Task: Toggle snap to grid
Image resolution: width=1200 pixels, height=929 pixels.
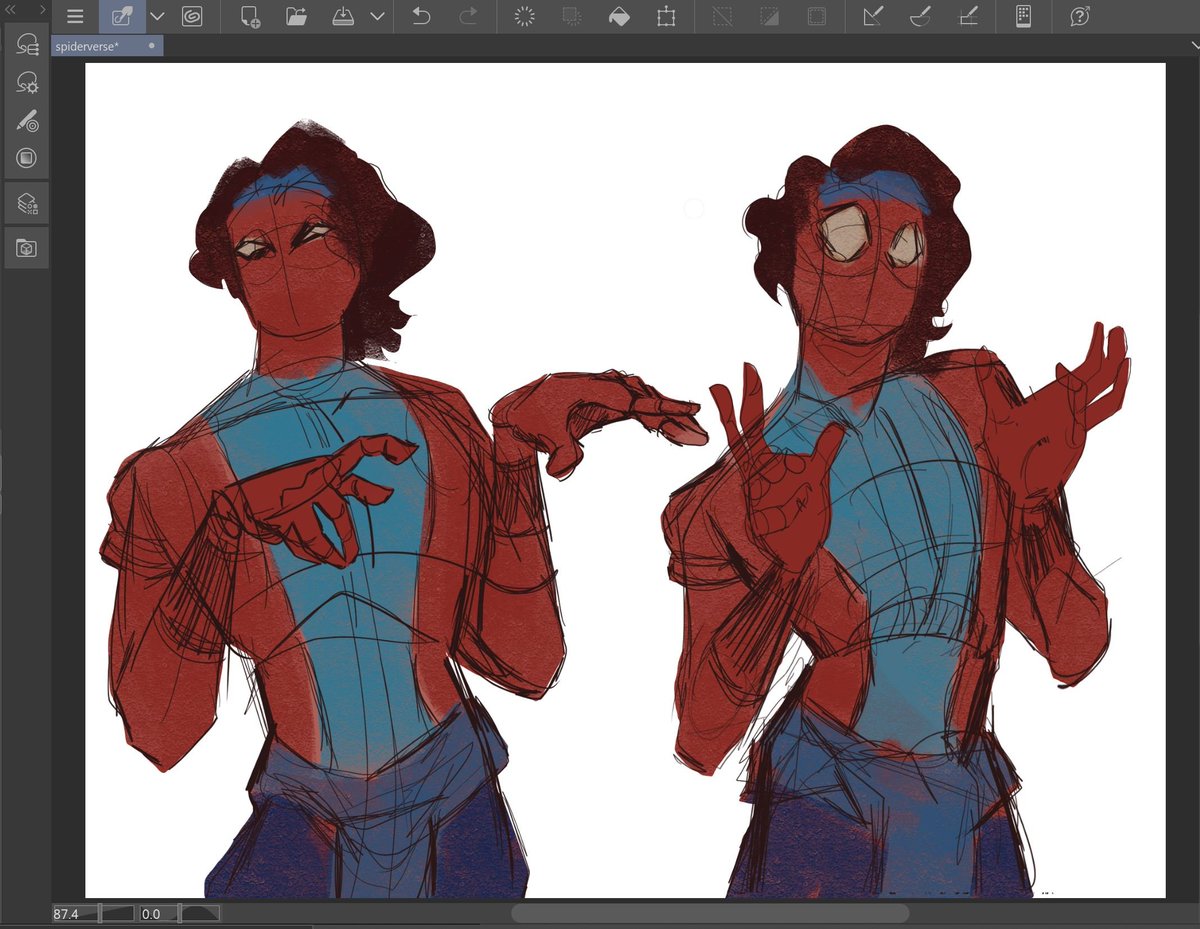Action: (967, 16)
